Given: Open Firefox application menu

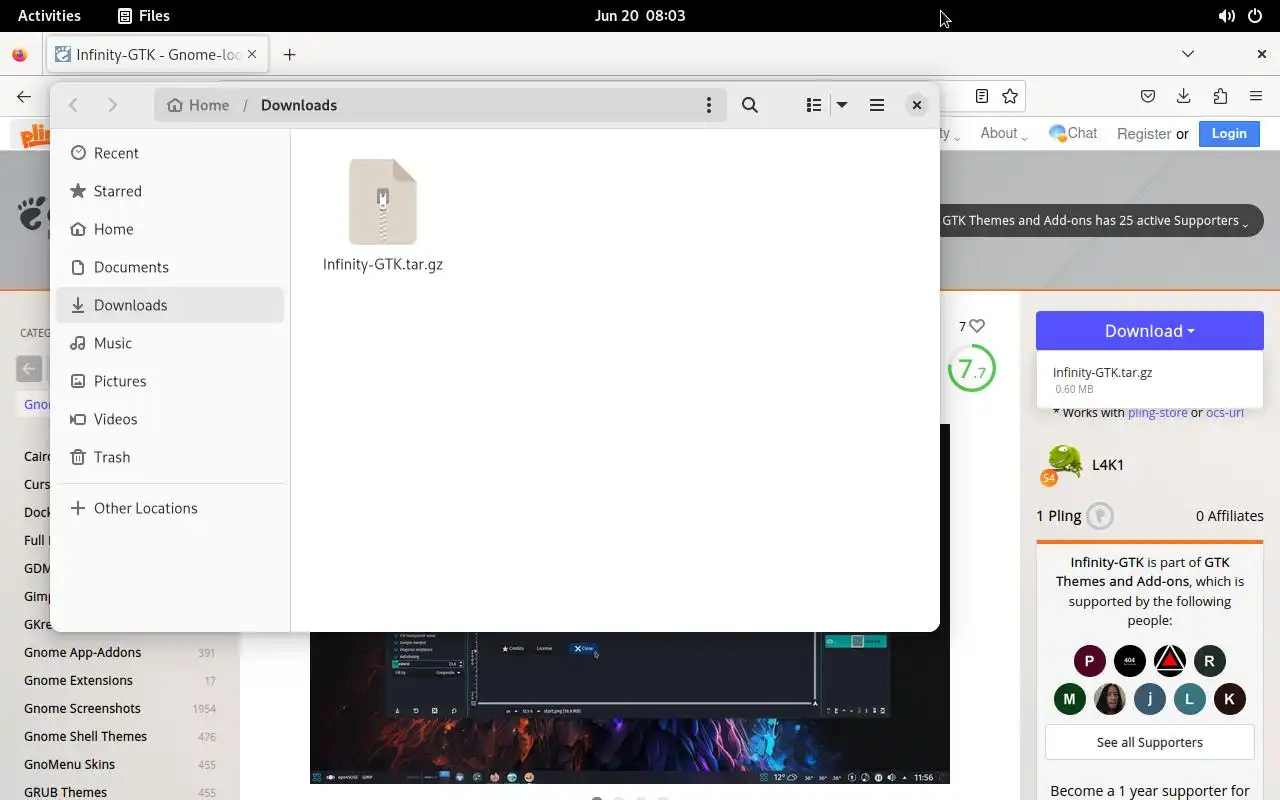Looking at the screenshot, I should (1256, 96).
